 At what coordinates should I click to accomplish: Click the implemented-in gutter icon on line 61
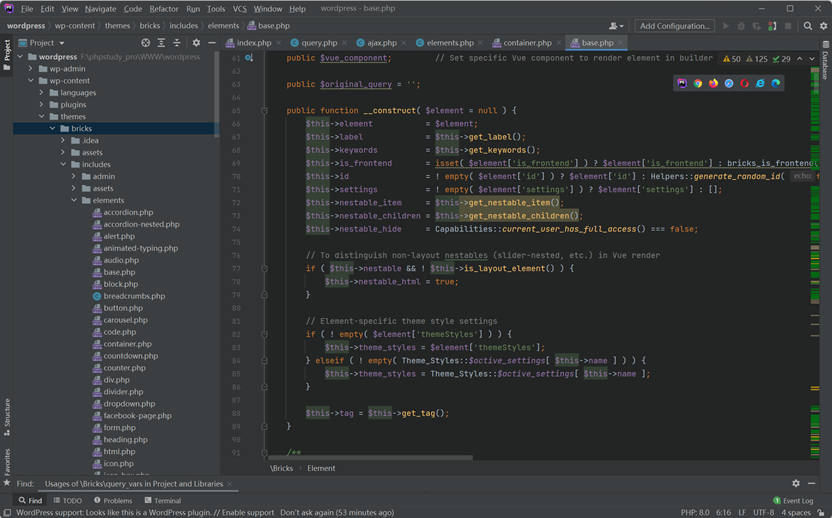249,58
